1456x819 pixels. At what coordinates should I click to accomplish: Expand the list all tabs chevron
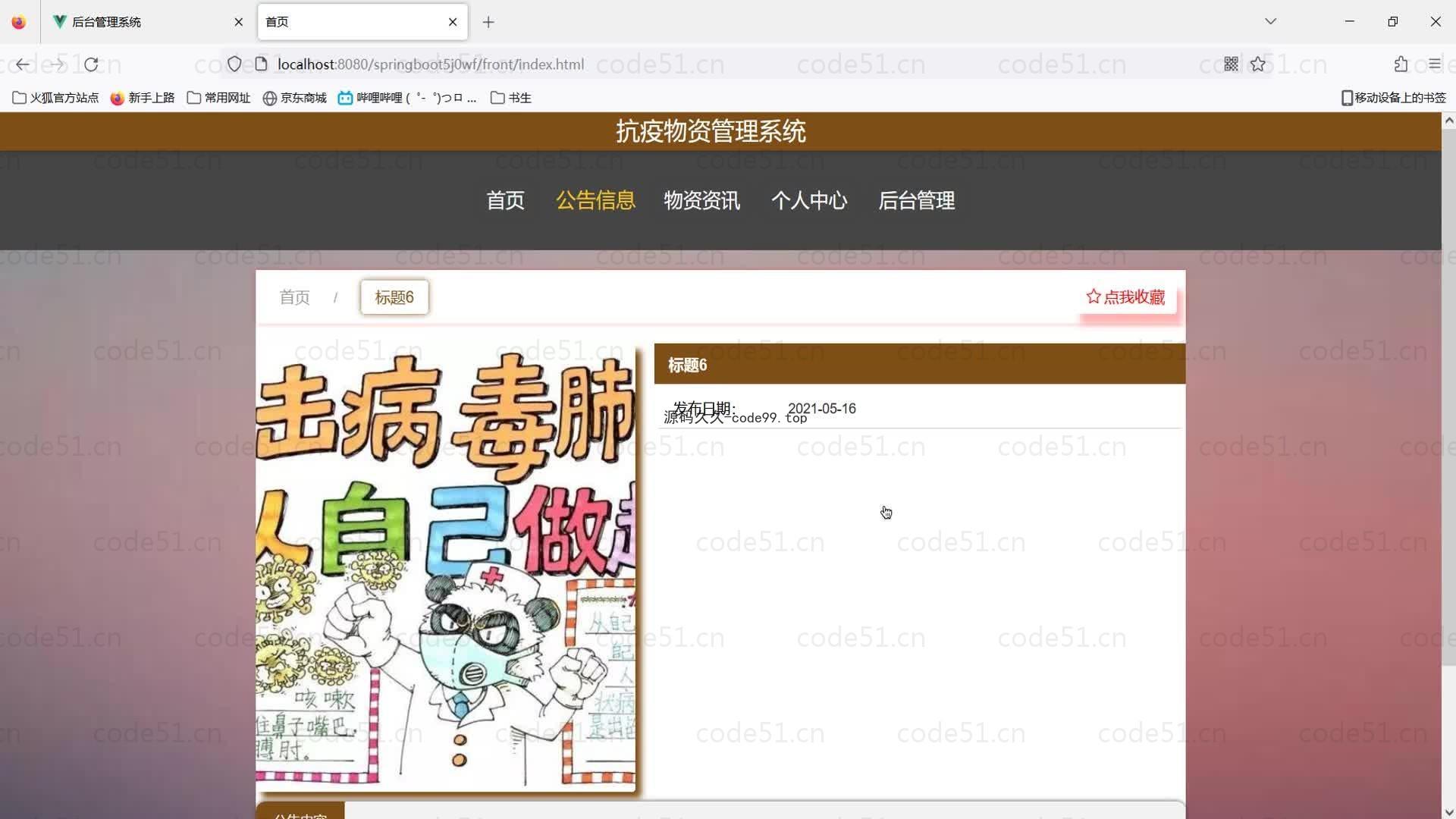pos(1271,21)
